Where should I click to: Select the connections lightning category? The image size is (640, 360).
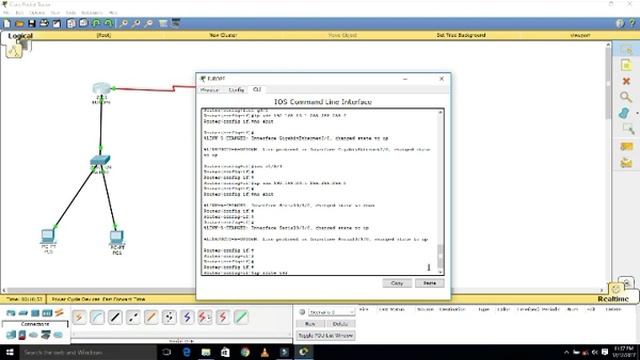coord(59,313)
